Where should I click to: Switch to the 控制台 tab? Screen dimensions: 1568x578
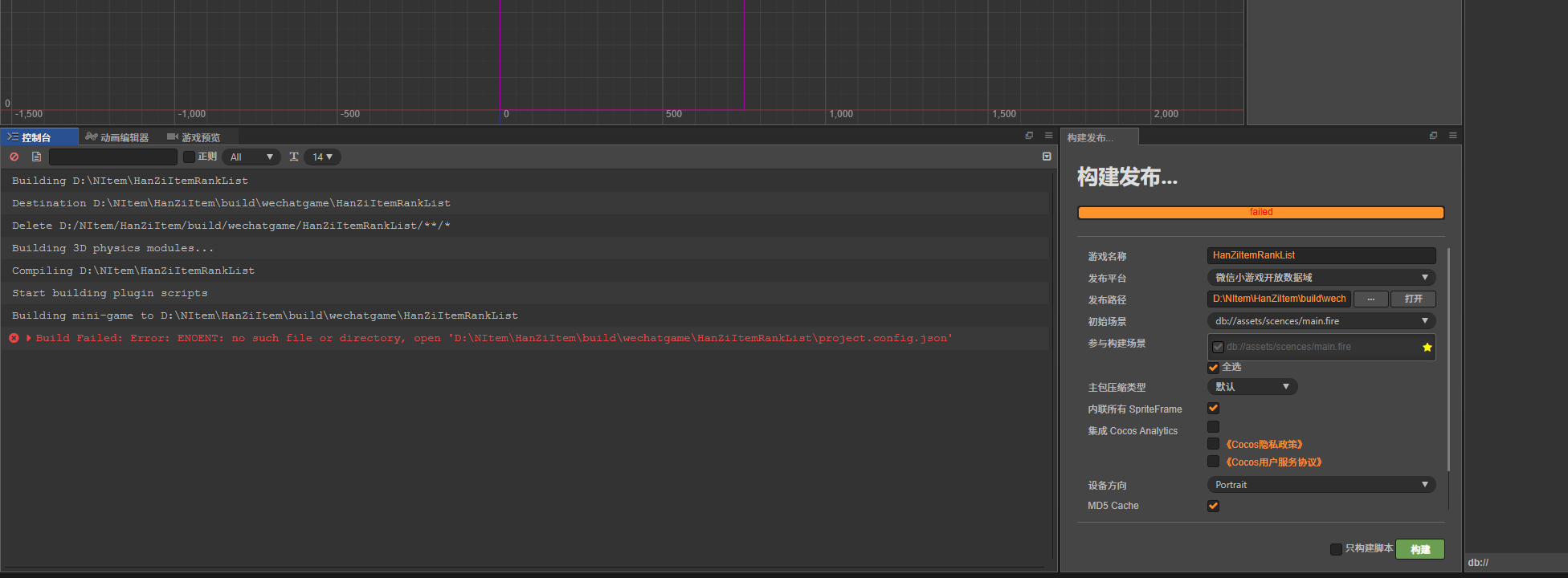coord(39,137)
